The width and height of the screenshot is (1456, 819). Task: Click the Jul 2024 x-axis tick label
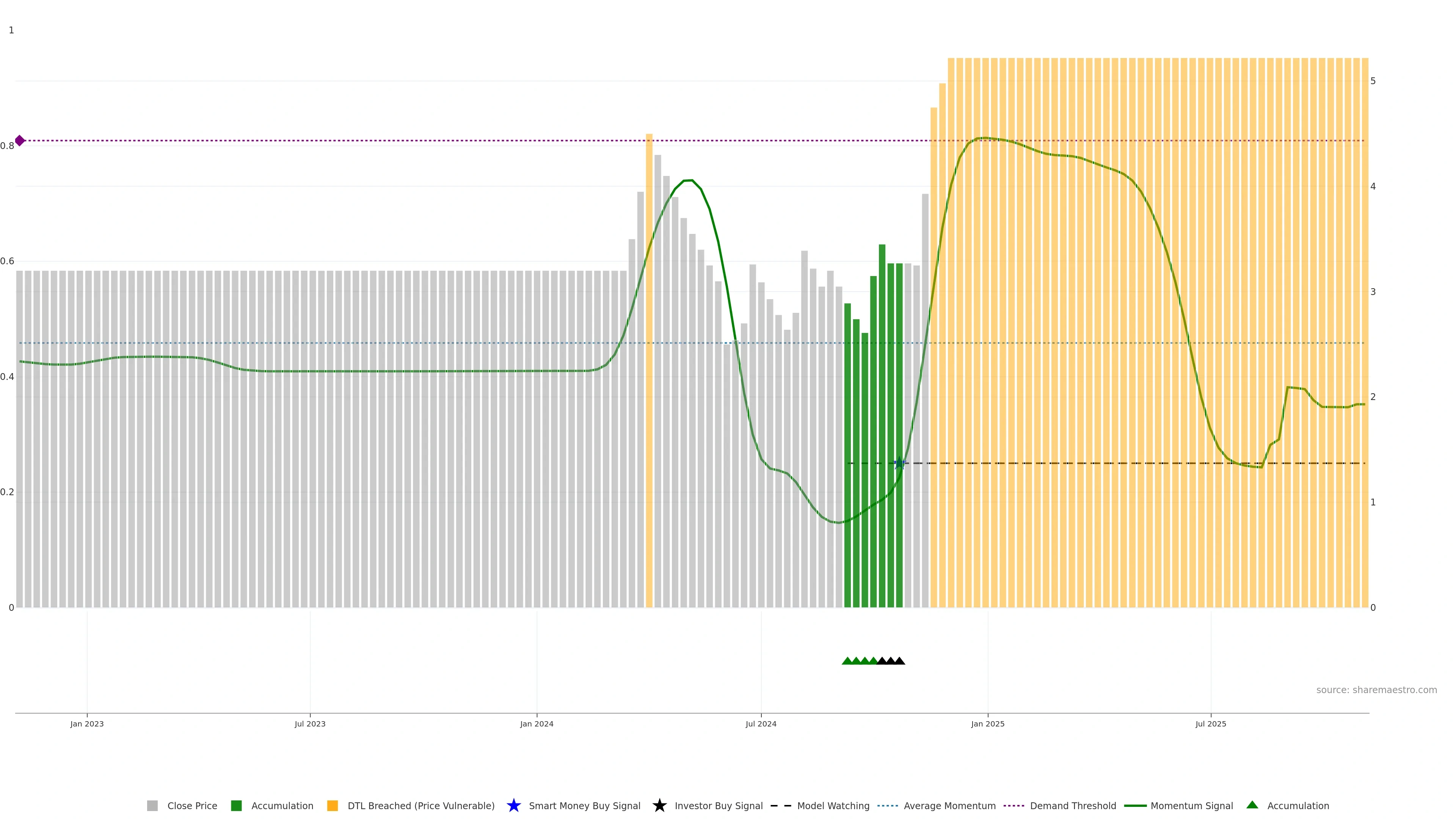click(761, 723)
